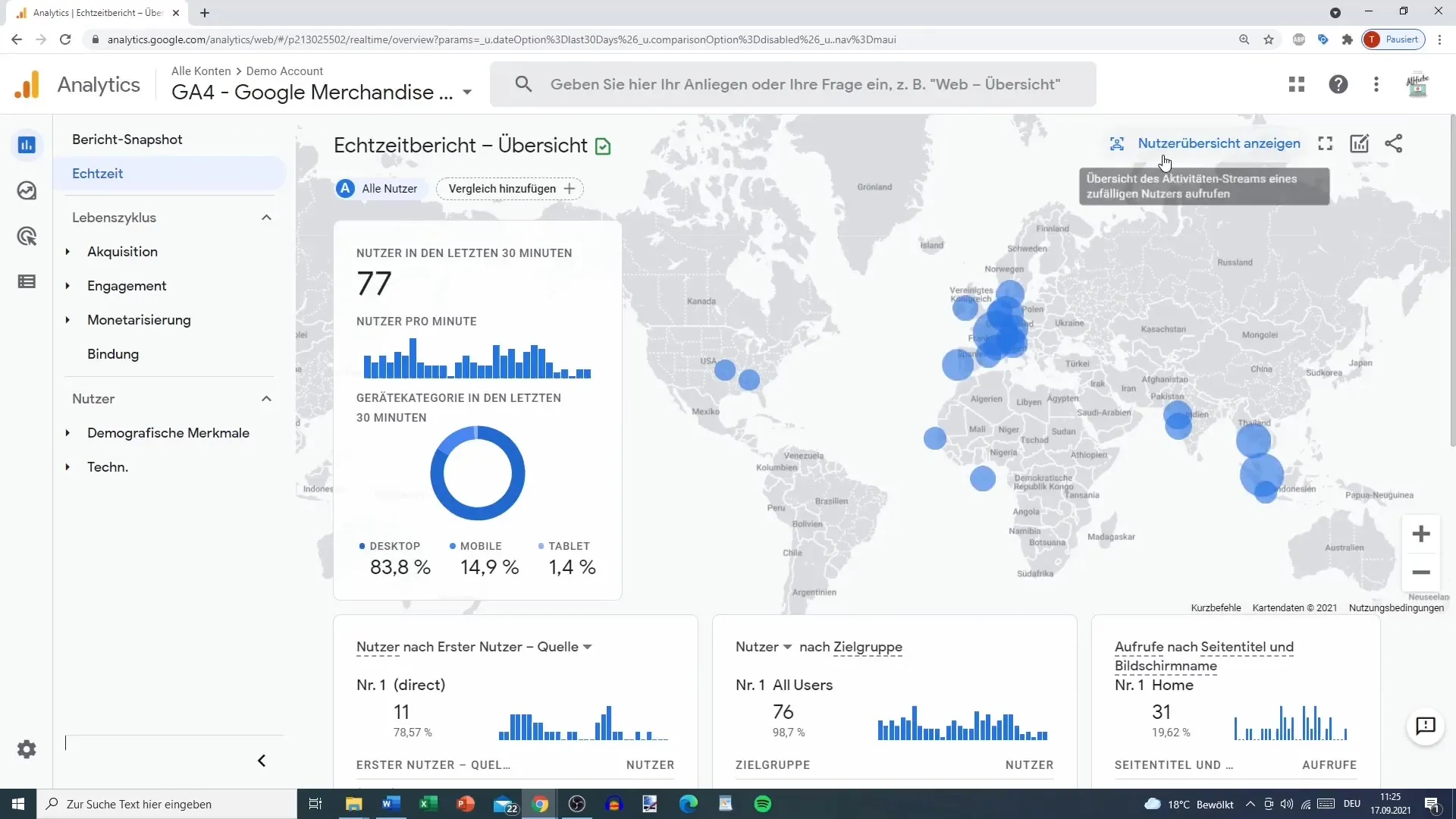Select Echtzeit in the navigation
Screen dimensions: 1456x819
click(x=170, y=174)
